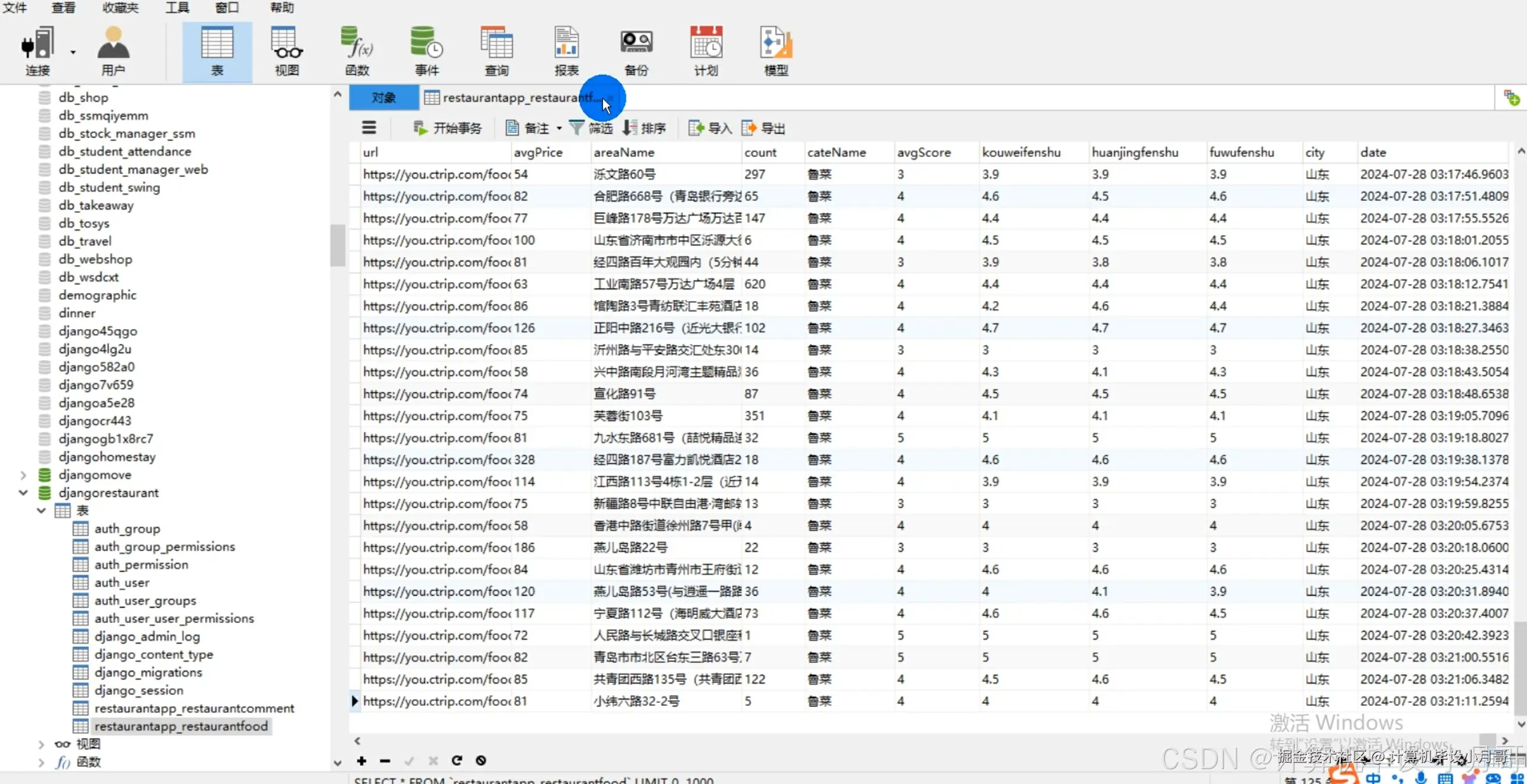Image resolution: width=1527 pixels, height=784 pixels.
Task: Switch to the 对象 tab
Action: point(384,98)
